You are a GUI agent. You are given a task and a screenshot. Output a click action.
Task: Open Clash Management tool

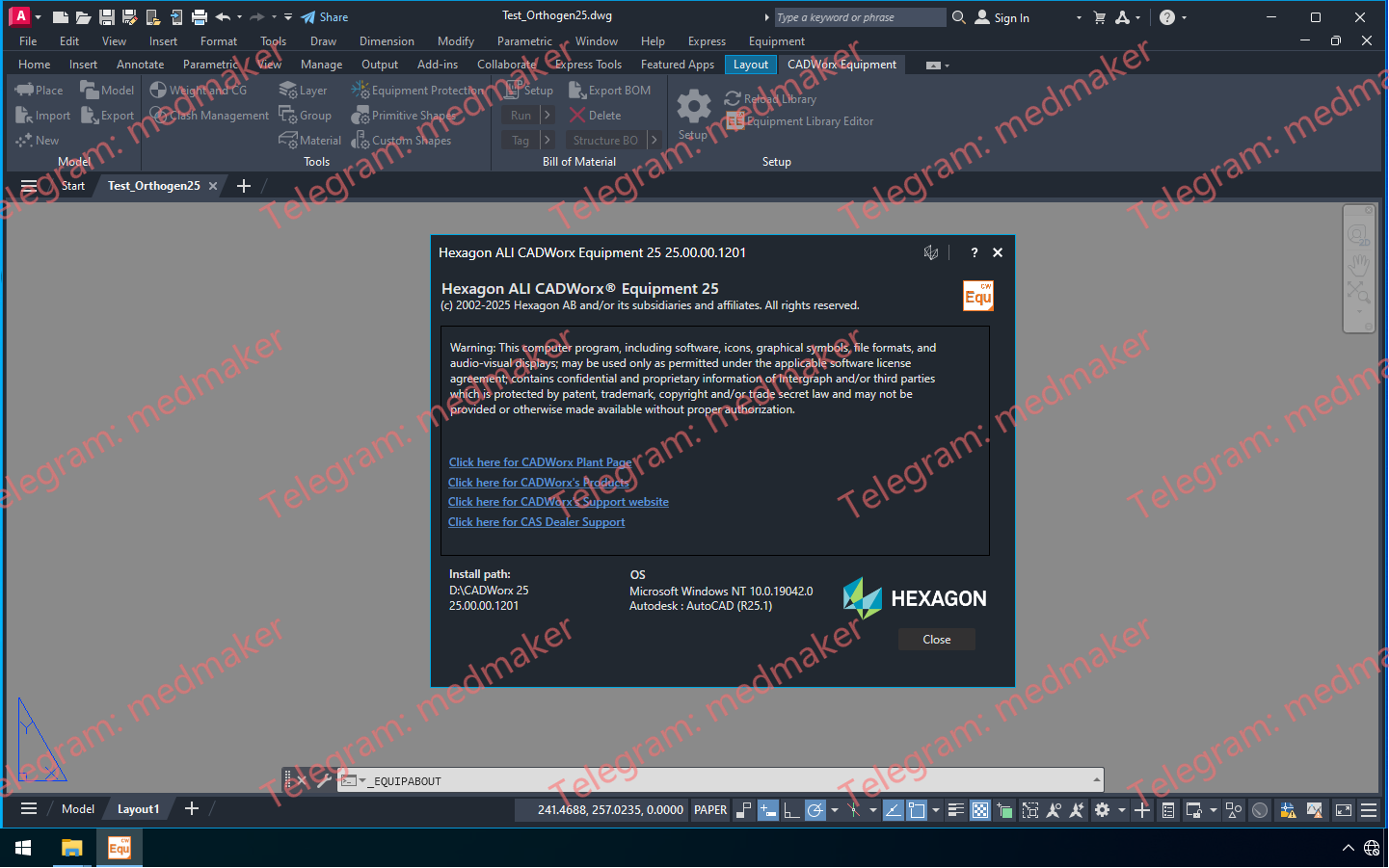tap(209, 116)
